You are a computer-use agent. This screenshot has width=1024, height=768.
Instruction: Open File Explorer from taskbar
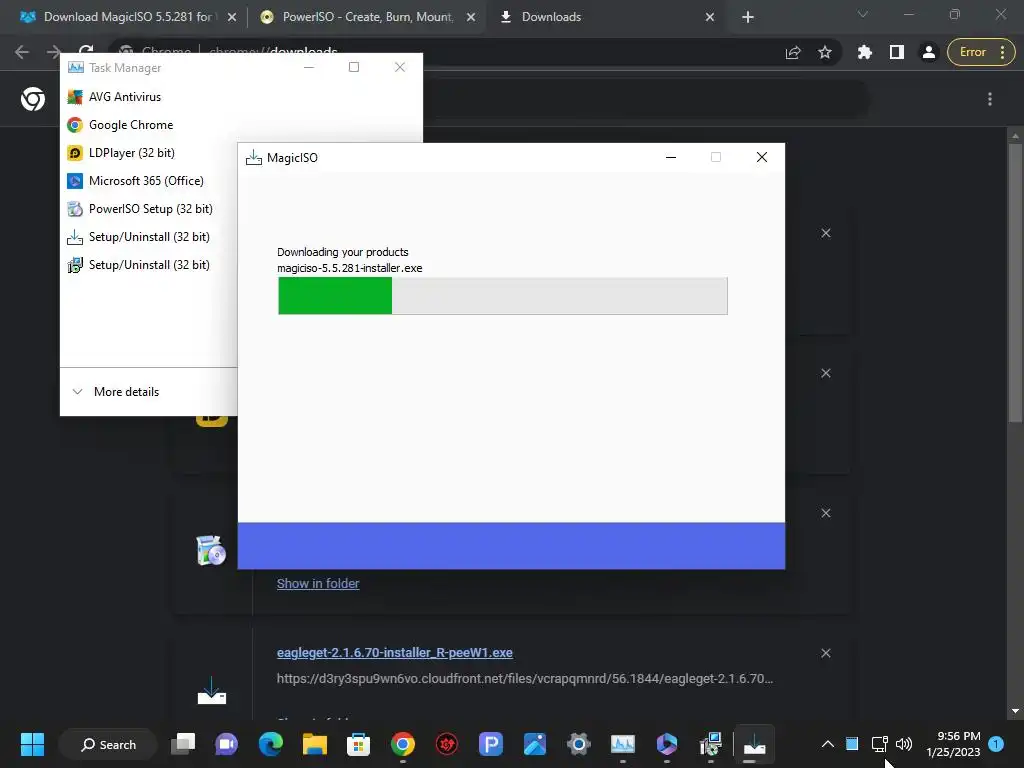tap(314, 744)
